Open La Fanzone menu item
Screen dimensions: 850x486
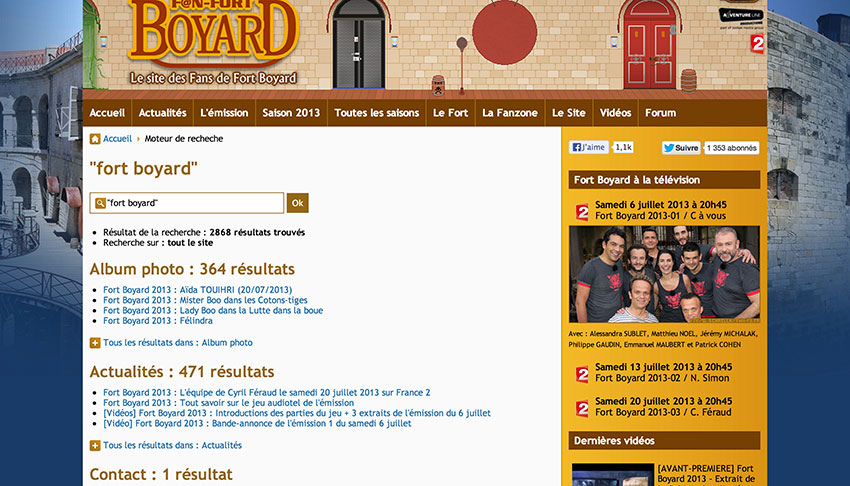pos(510,113)
